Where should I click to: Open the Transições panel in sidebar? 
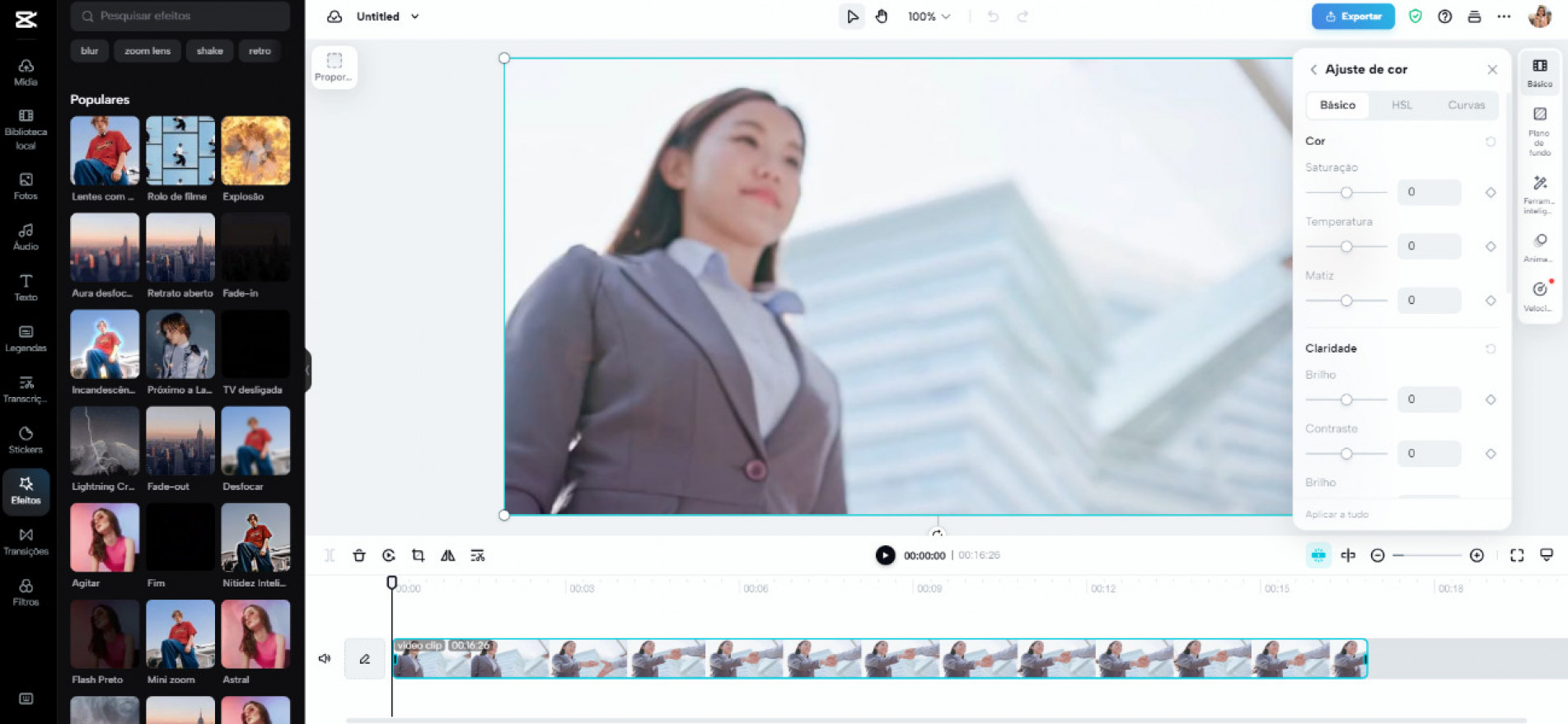click(x=26, y=541)
